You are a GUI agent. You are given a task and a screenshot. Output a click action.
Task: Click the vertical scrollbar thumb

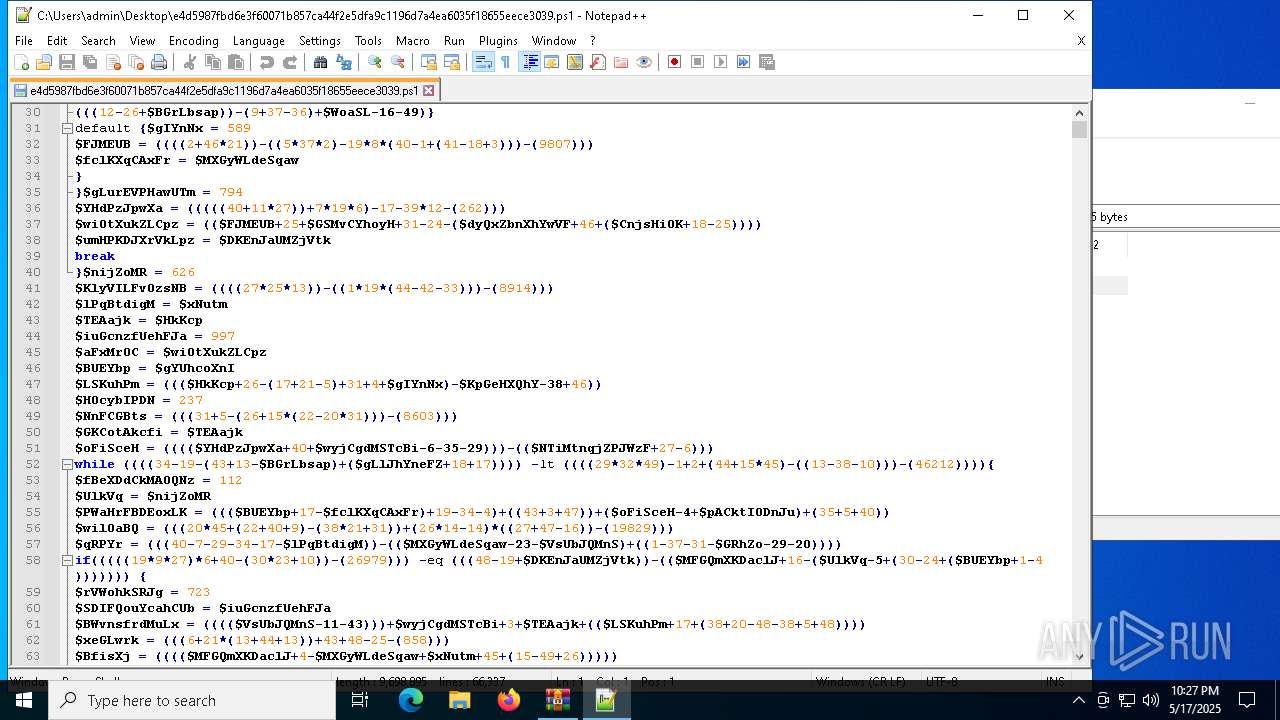(1079, 130)
